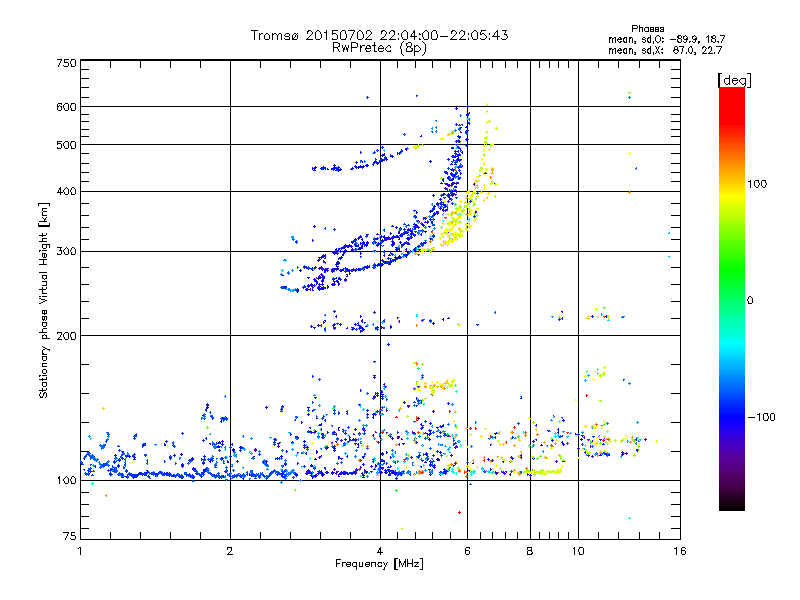This screenshot has height=600, width=800.
Task: Click the plot title "Tromsø 20150702 22:04:00-22:05:43"
Action: pos(379,35)
